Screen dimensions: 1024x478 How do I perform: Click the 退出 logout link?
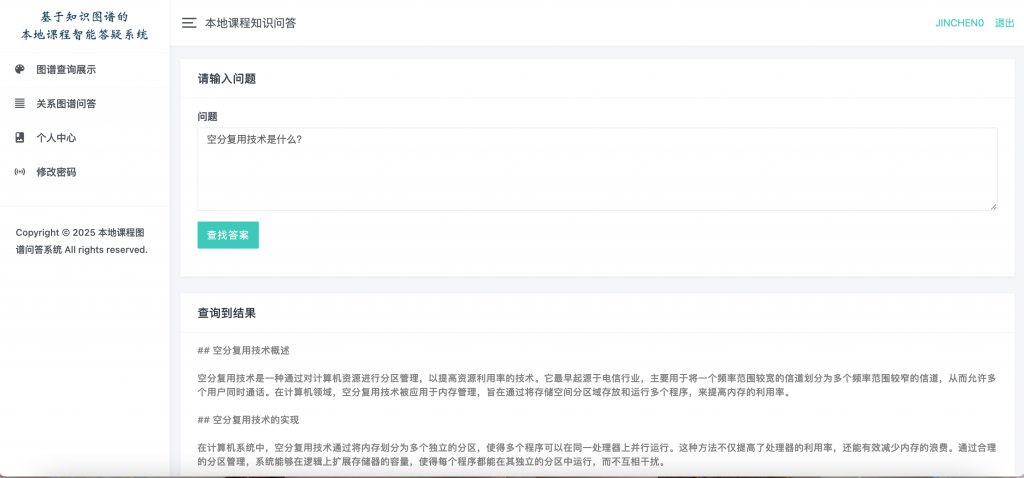[1004, 23]
